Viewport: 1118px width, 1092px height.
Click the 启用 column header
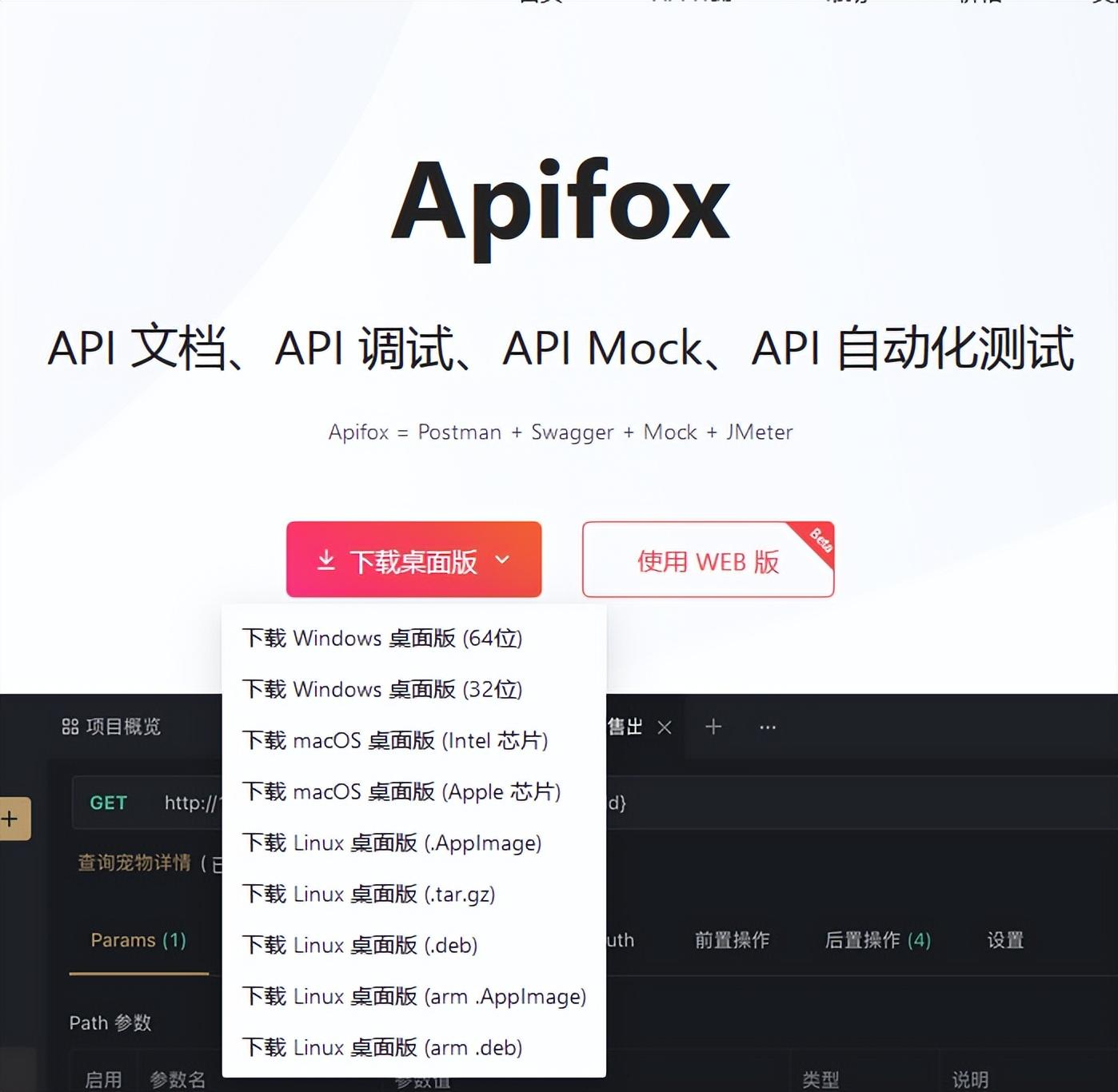(104, 1080)
